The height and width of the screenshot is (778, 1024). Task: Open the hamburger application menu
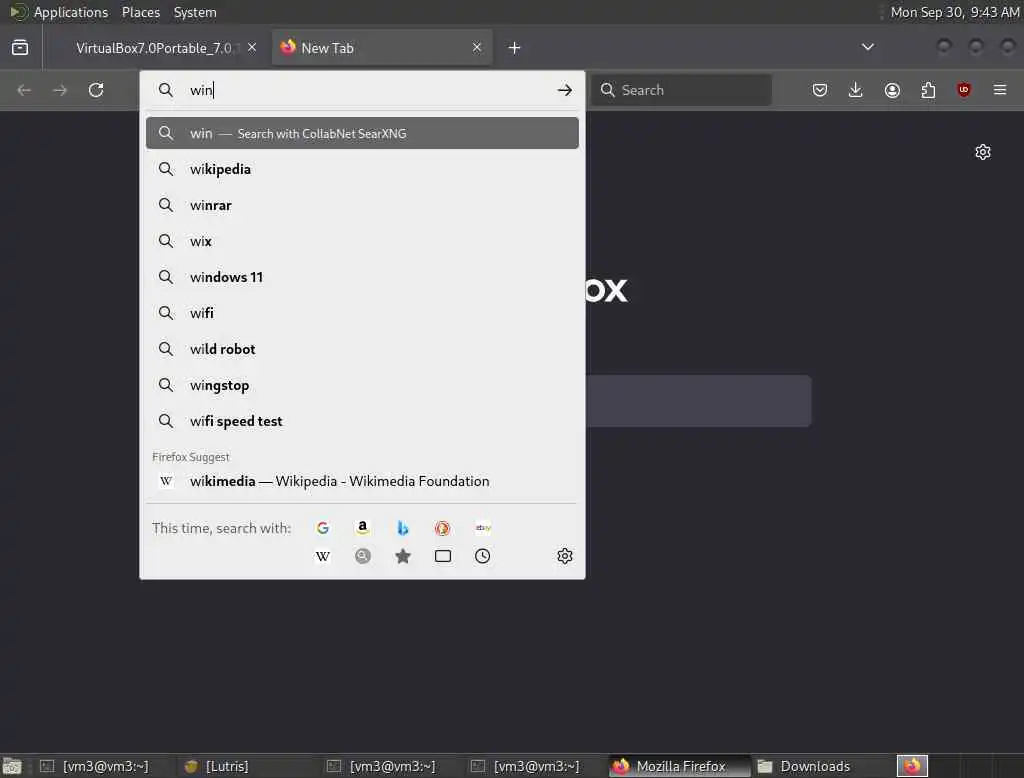coord(1000,89)
